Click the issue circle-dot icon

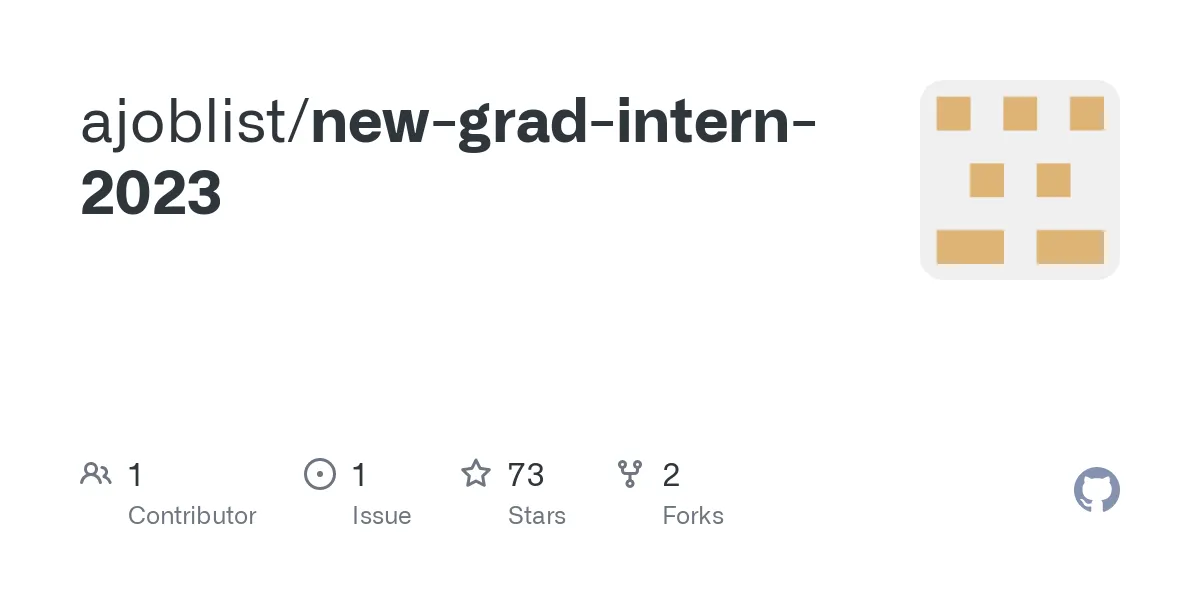click(319, 474)
